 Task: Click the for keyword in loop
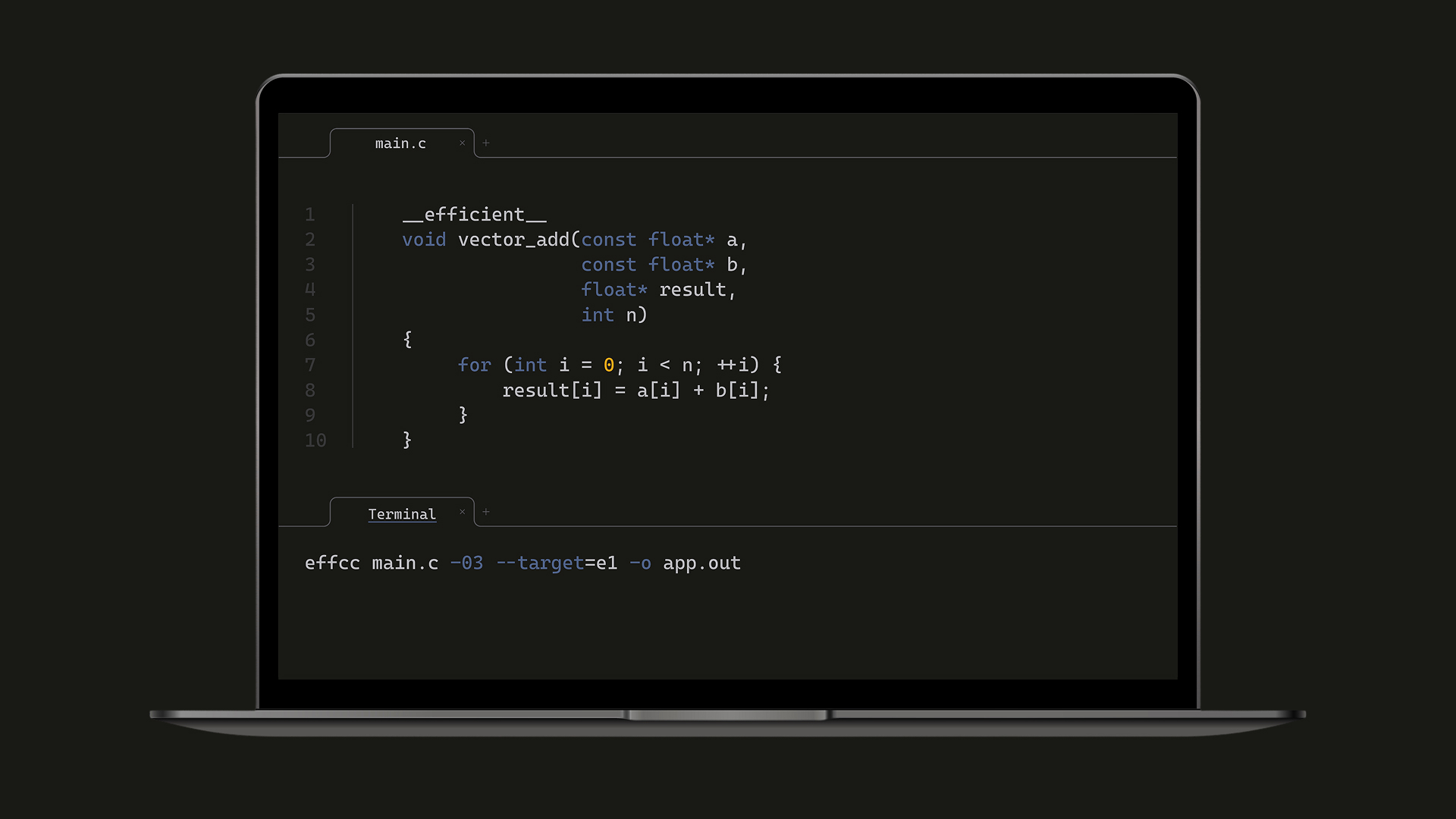pos(474,366)
